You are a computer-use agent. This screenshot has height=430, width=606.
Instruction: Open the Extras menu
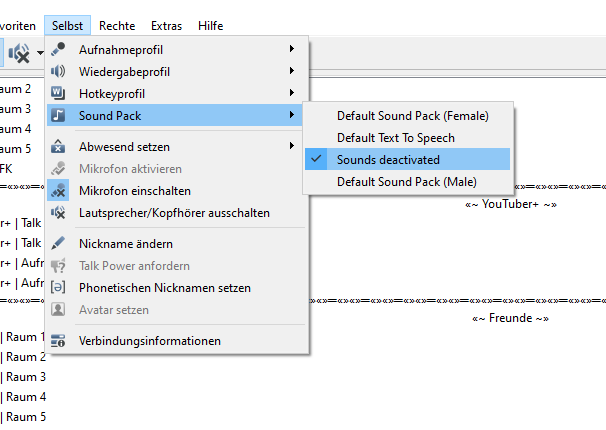tap(167, 26)
